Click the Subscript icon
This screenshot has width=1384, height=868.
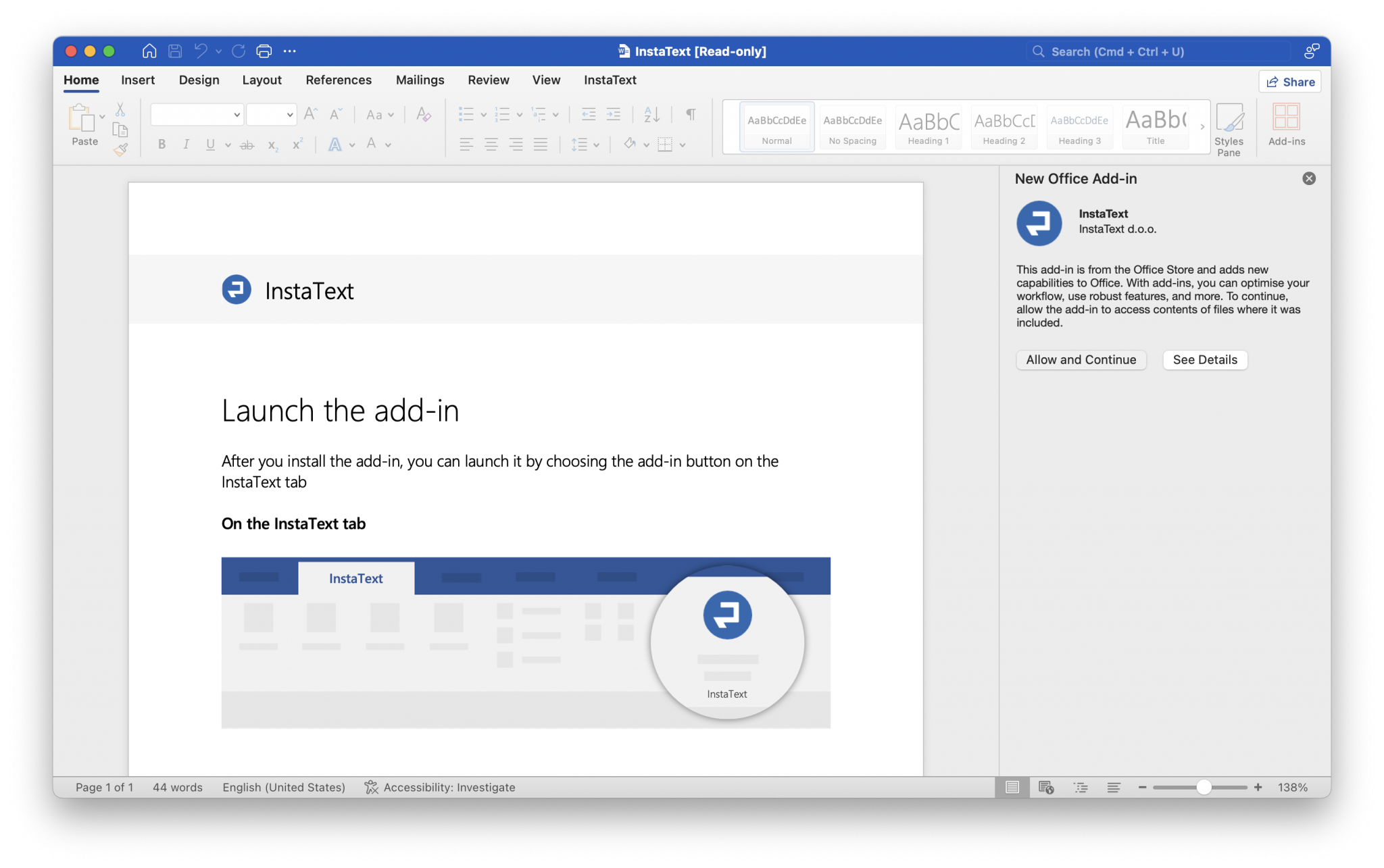click(x=272, y=145)
